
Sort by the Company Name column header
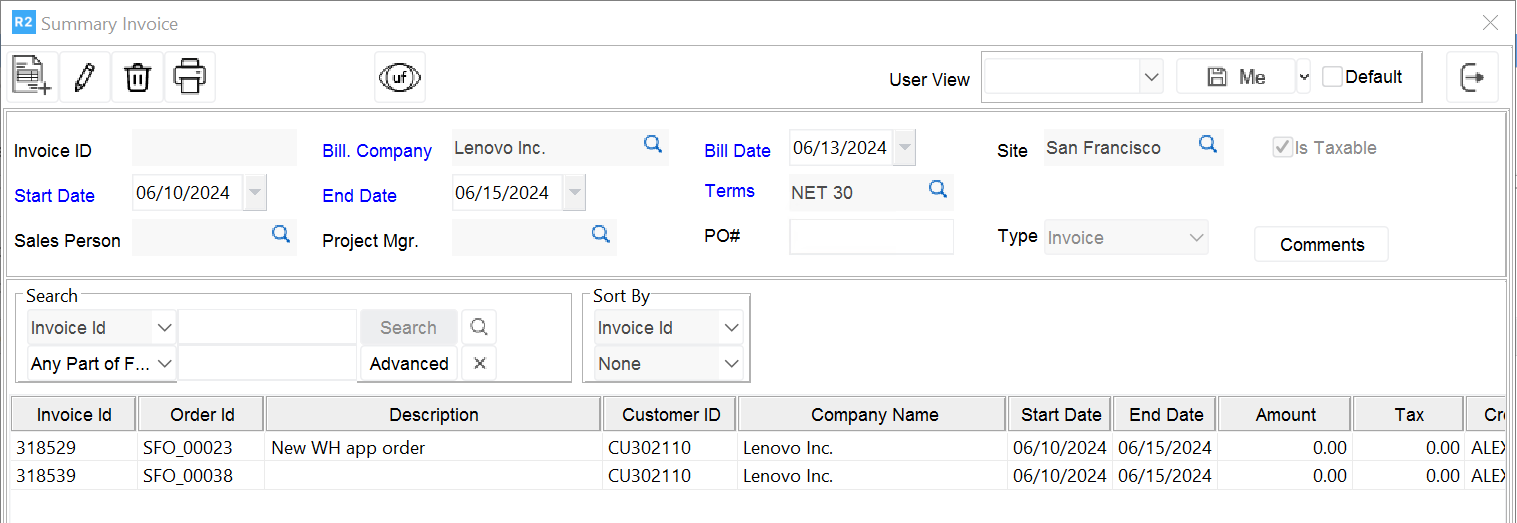click(x=874, y=414)
